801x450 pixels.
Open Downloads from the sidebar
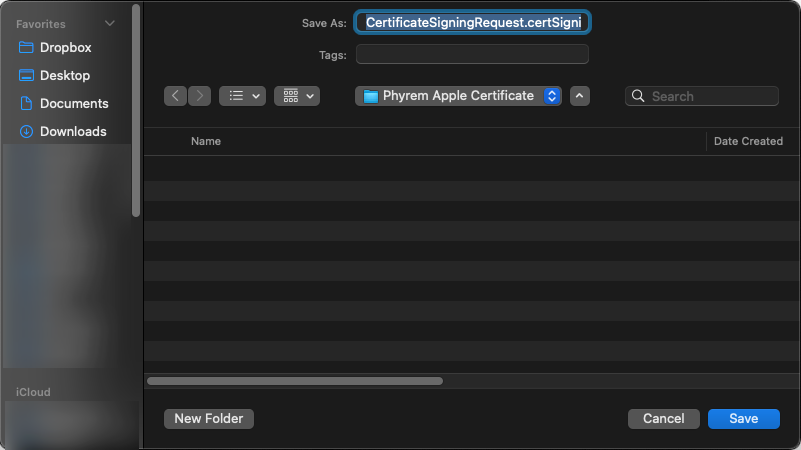pos(72,131)
